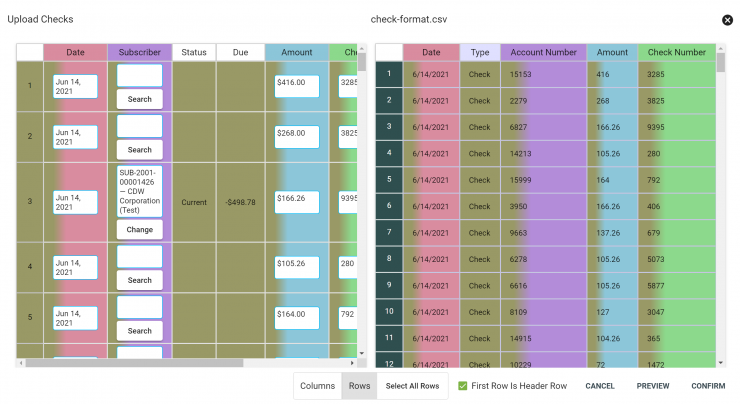Select Subscriber column header

[140, 52]
